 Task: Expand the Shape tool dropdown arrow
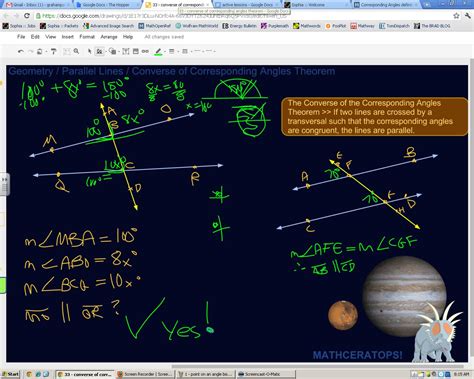119,52
